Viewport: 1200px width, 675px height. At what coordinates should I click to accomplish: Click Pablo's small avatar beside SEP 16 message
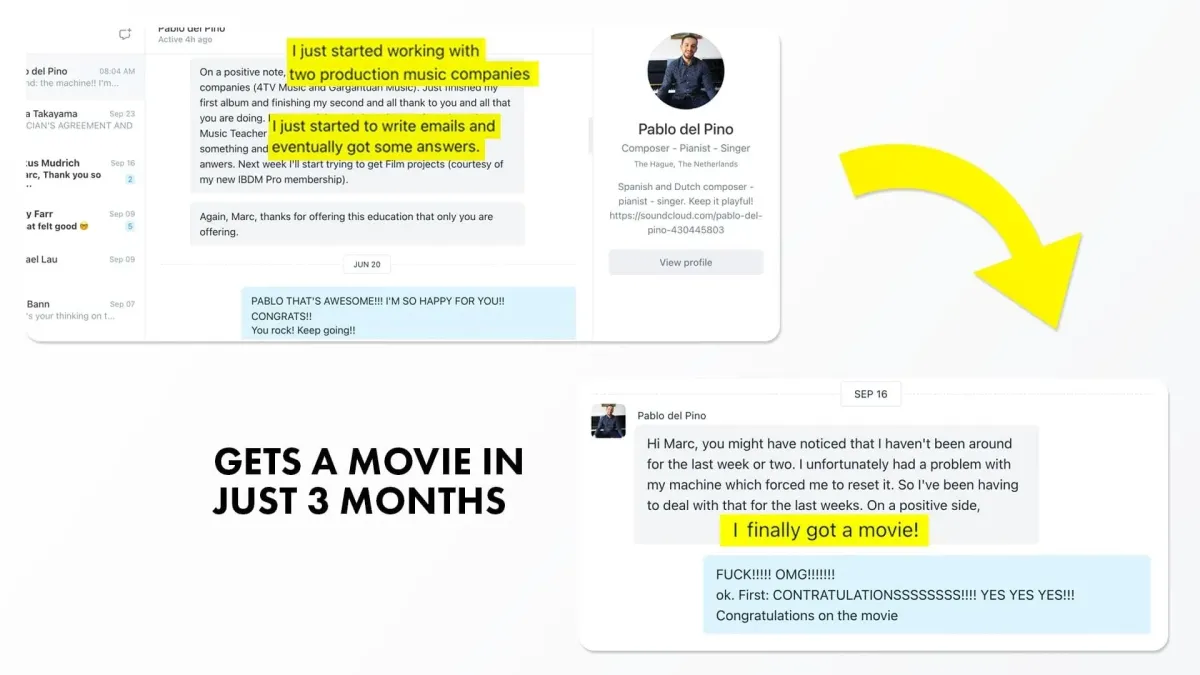tap(608, 421)
